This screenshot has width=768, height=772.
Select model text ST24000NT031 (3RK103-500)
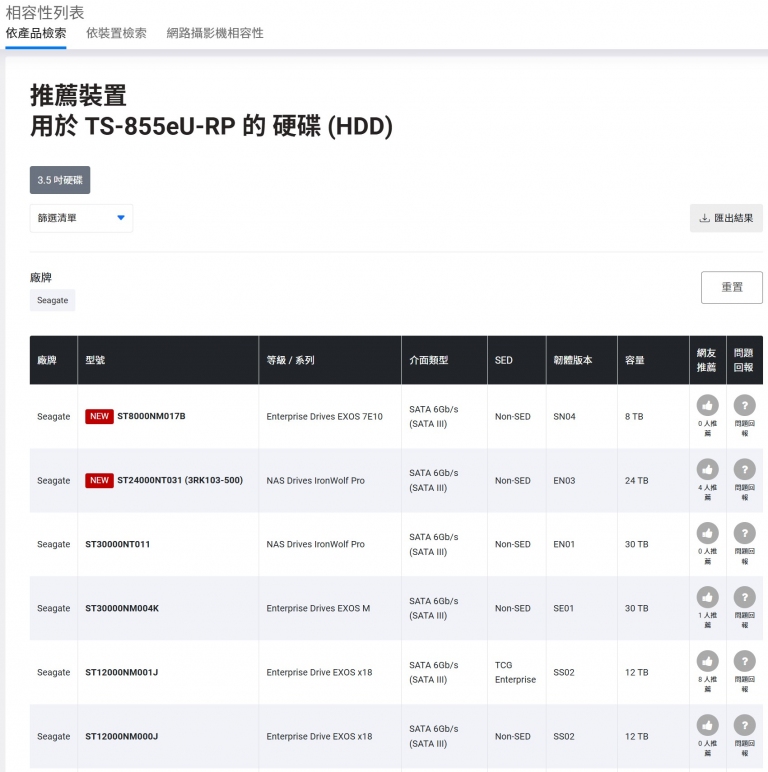coord(180,480)
